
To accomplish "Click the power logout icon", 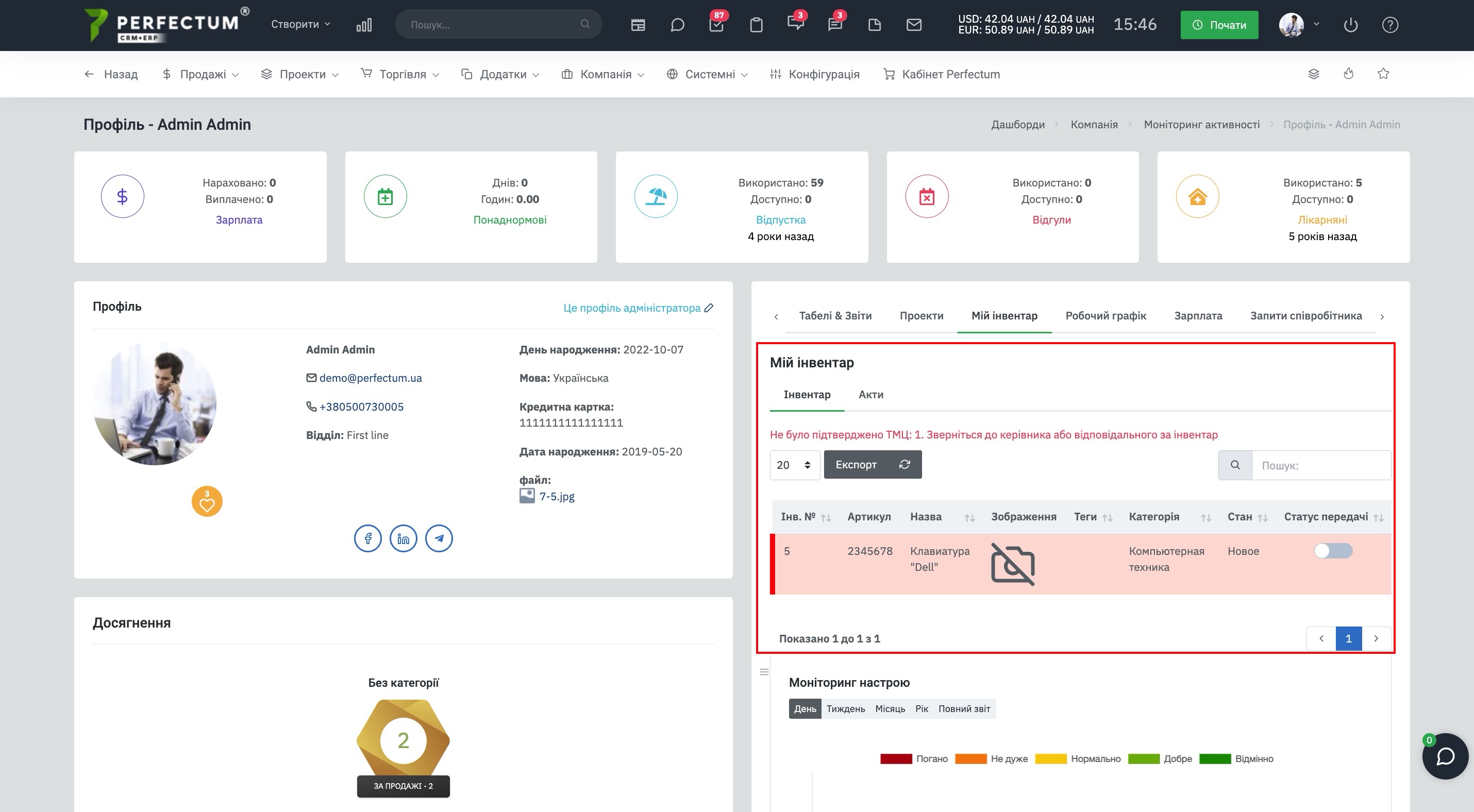I will pyautogui.click(x=1350, y=25).
